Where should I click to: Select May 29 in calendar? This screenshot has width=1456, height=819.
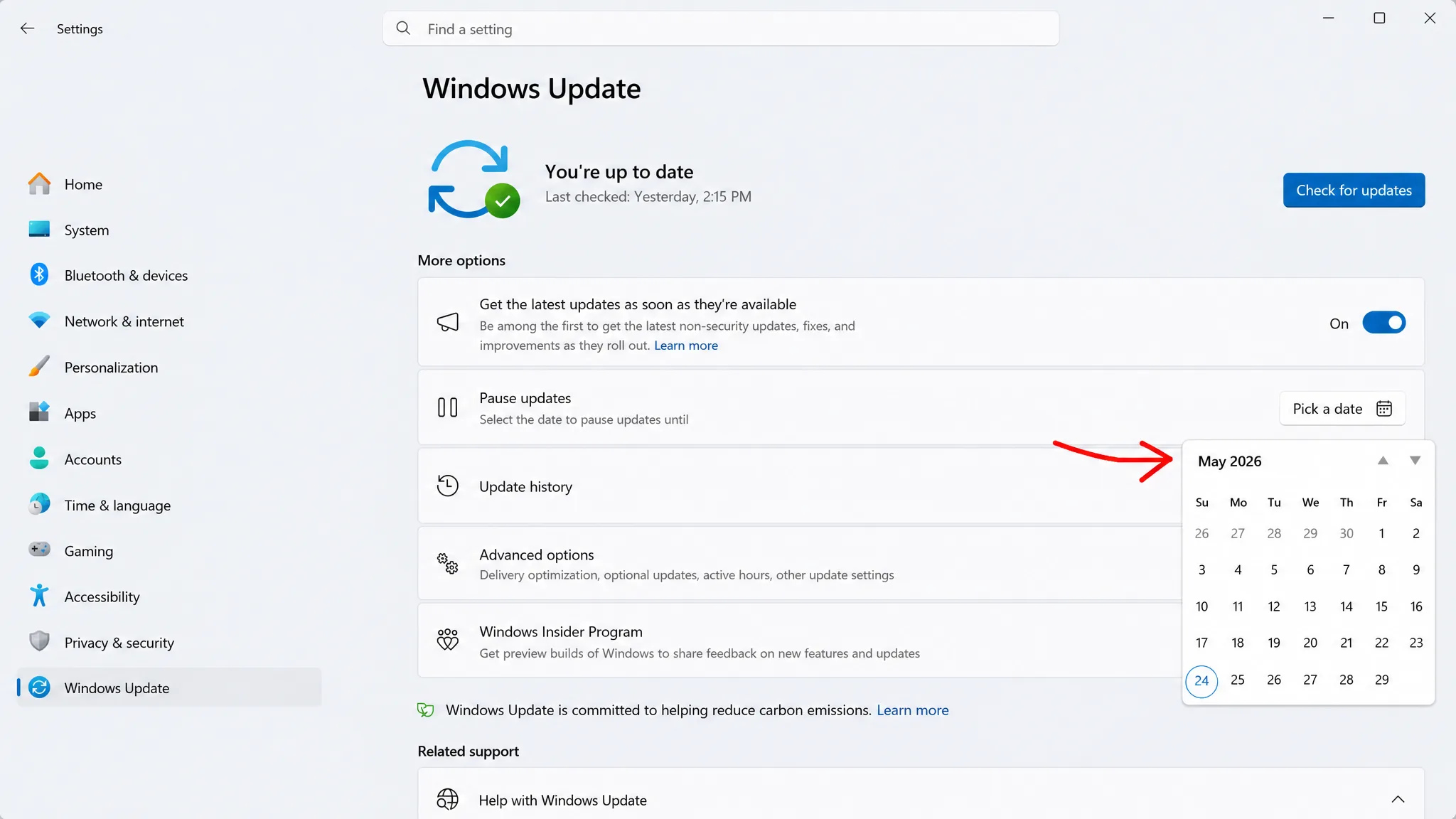point(1381,680)
